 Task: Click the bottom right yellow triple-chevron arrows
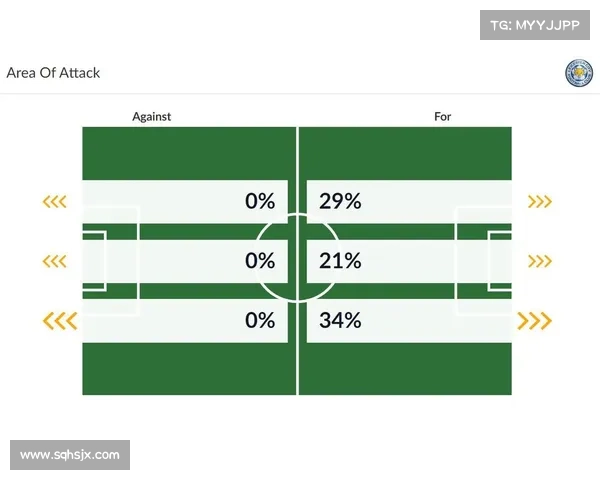[x=535, y=321]
